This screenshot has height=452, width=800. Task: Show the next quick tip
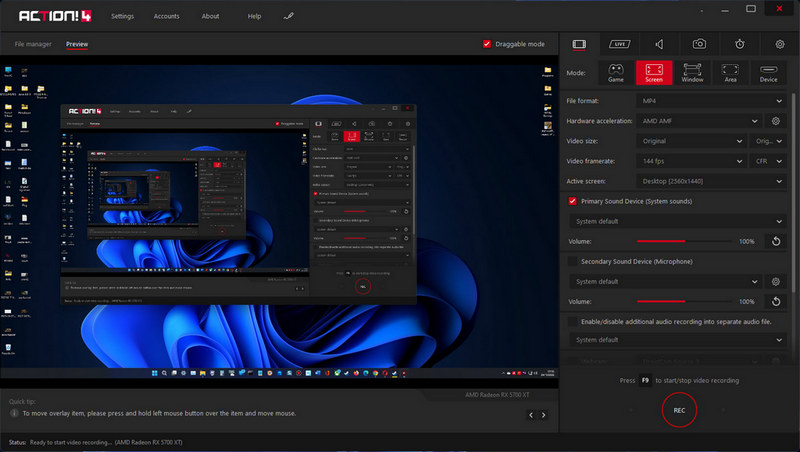[543, 415]
